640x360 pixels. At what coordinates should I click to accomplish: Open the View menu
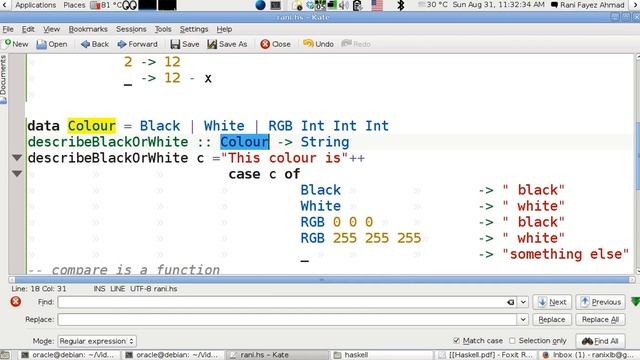[51, 29]
